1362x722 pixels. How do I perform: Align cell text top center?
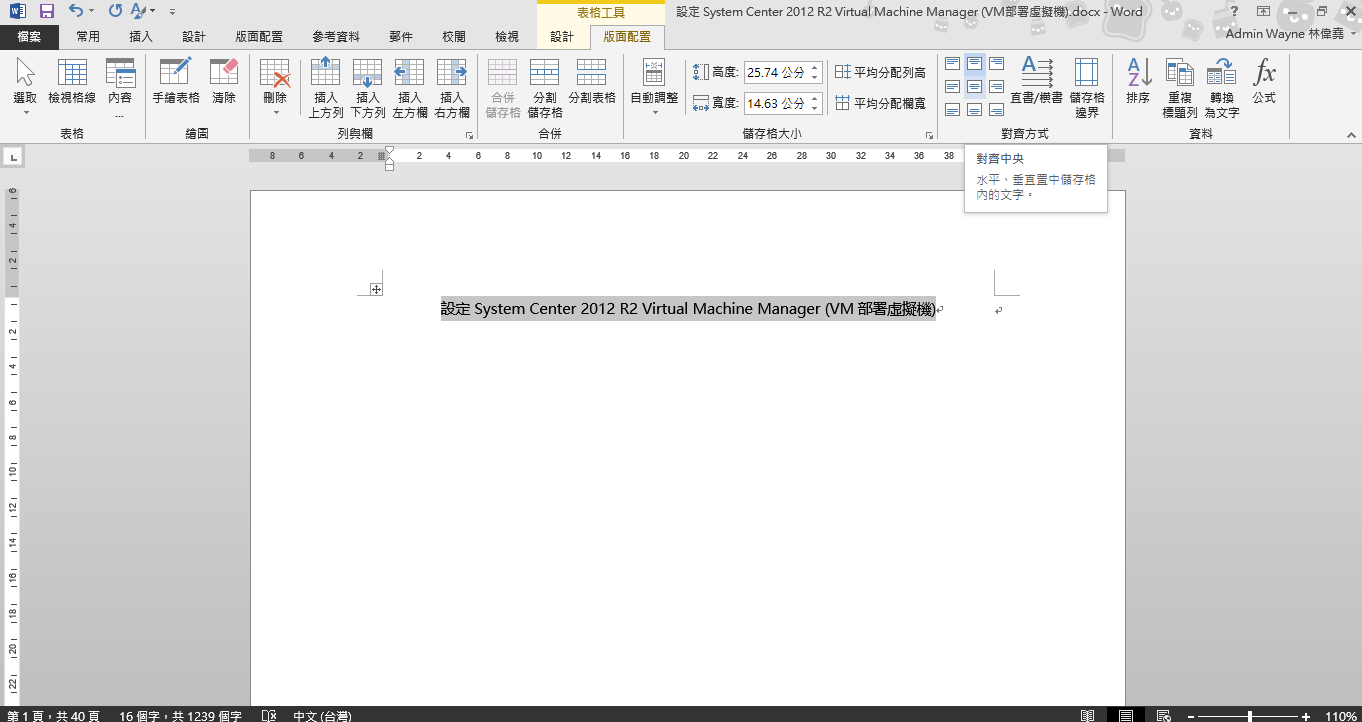pos(975,64)
